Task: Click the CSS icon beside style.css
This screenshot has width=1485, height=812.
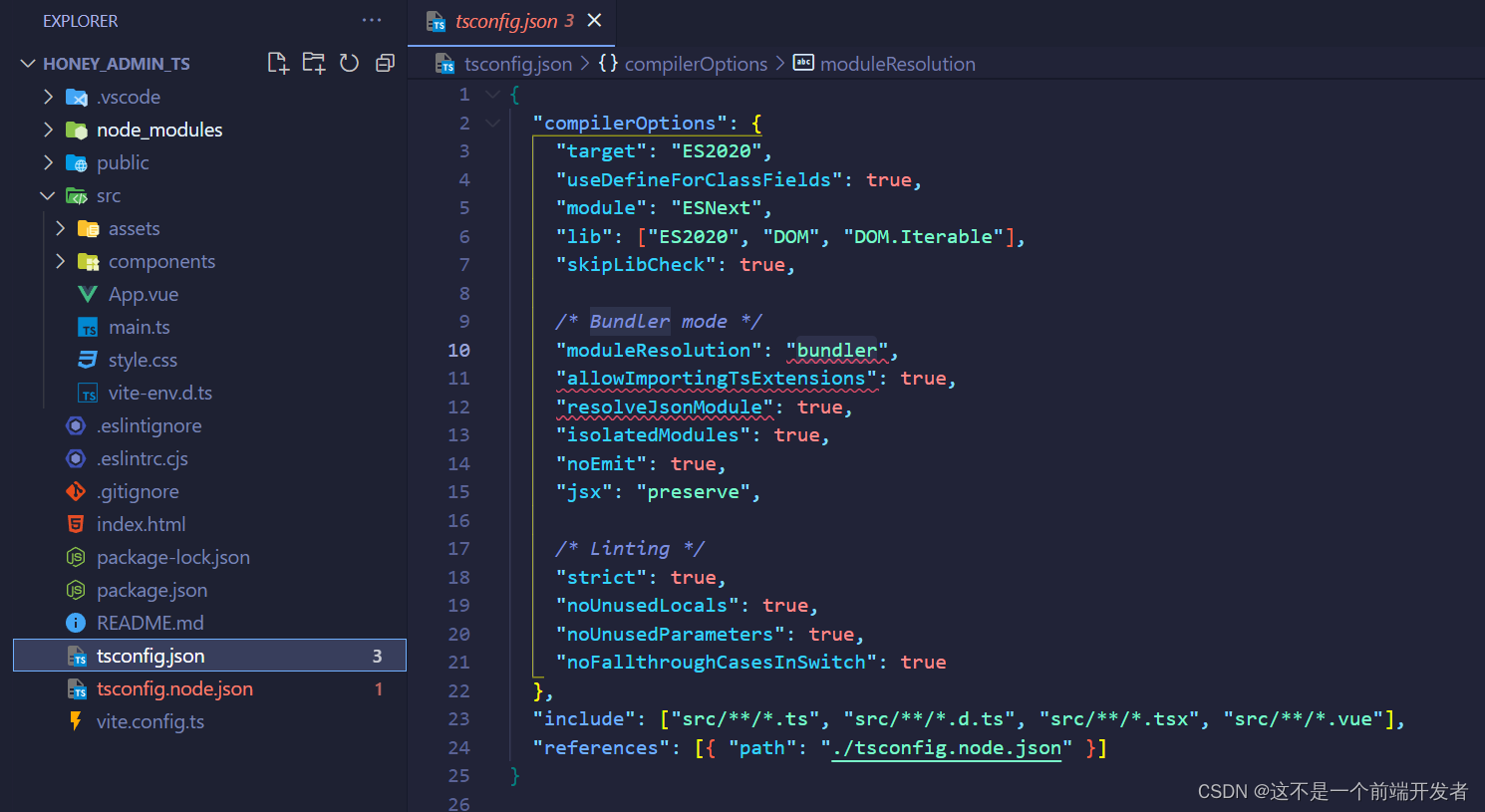Action: point(88,360)
